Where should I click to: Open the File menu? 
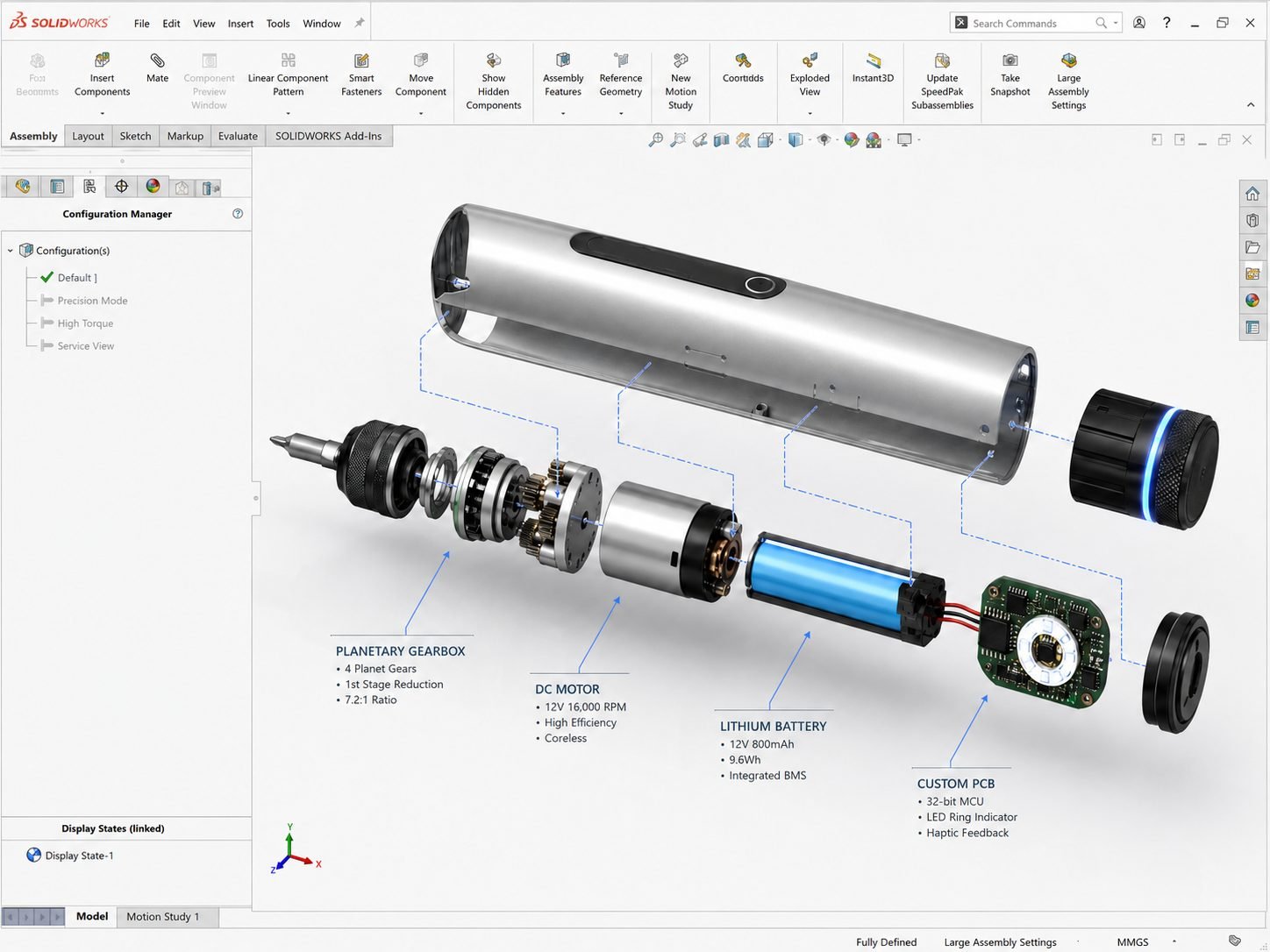pos(142,24)
